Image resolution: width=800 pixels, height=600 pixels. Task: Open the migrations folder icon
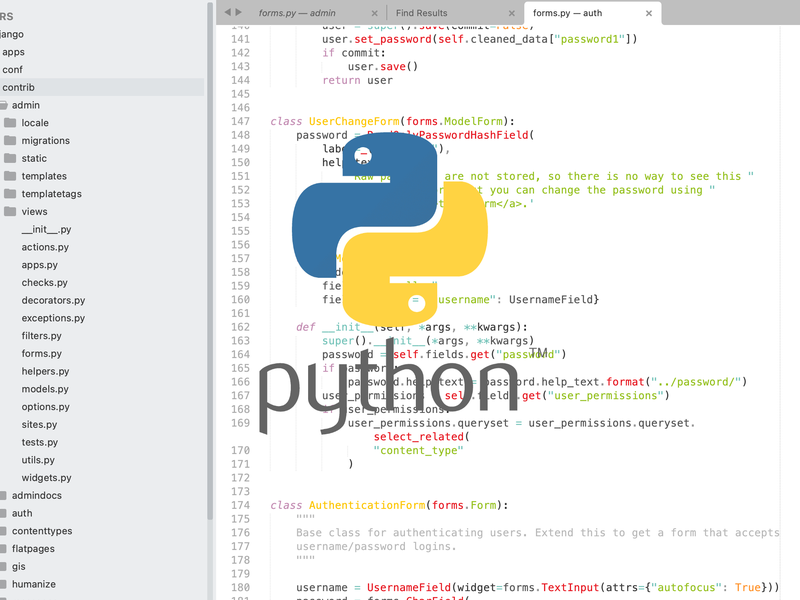(x=10, y=140)
